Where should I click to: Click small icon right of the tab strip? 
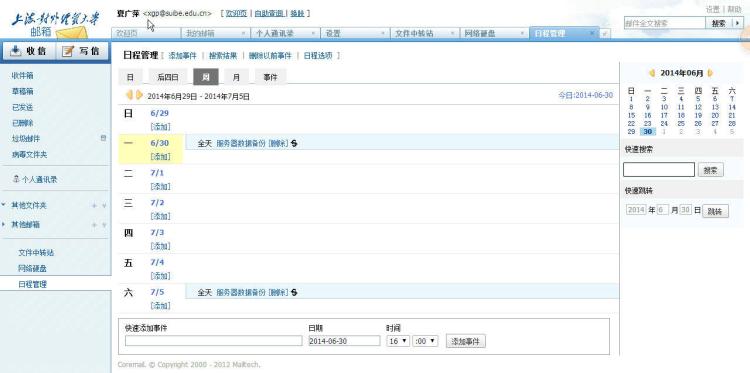click(x=605, y=33)
